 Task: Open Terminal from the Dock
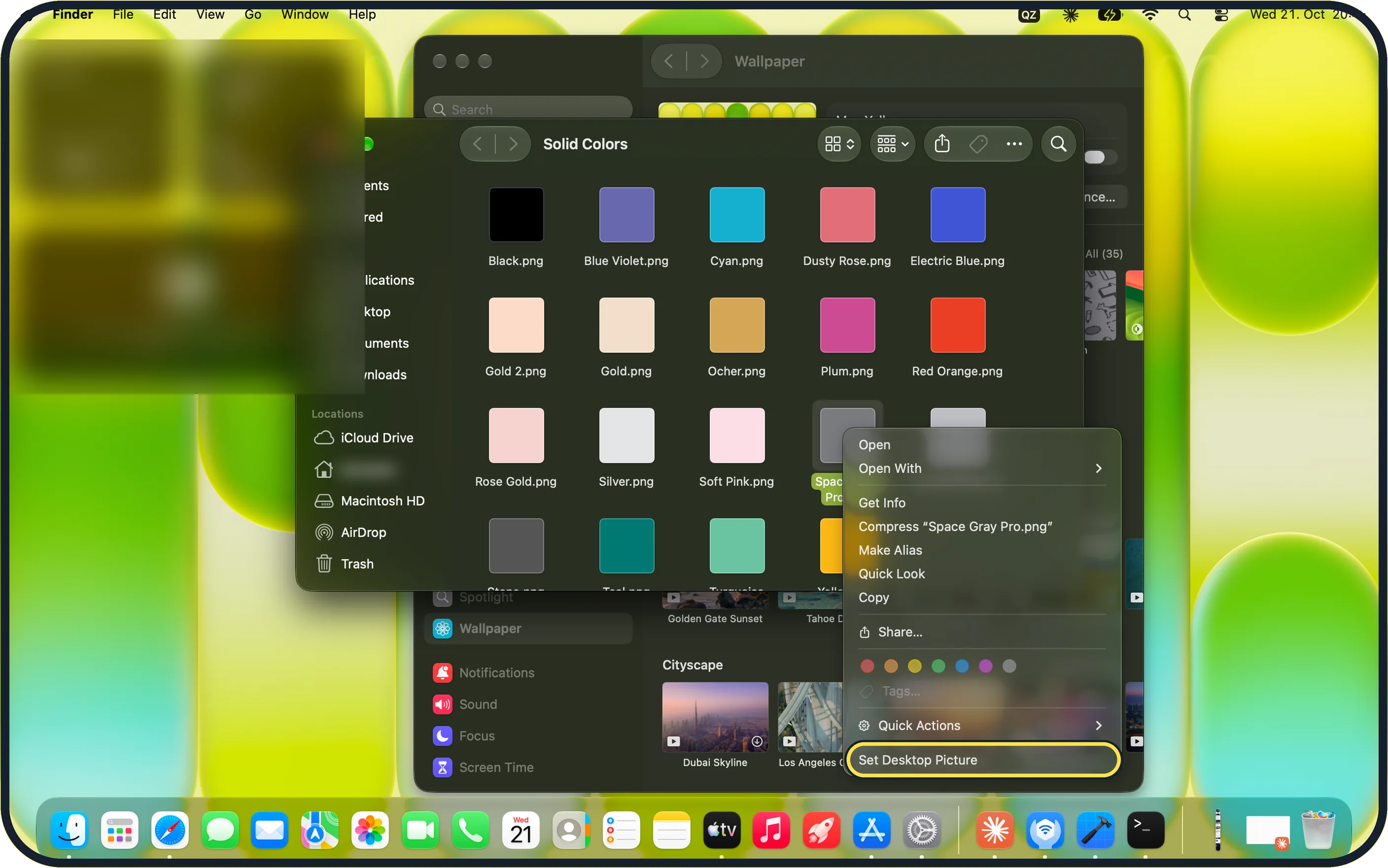[x=1145, y=830]
